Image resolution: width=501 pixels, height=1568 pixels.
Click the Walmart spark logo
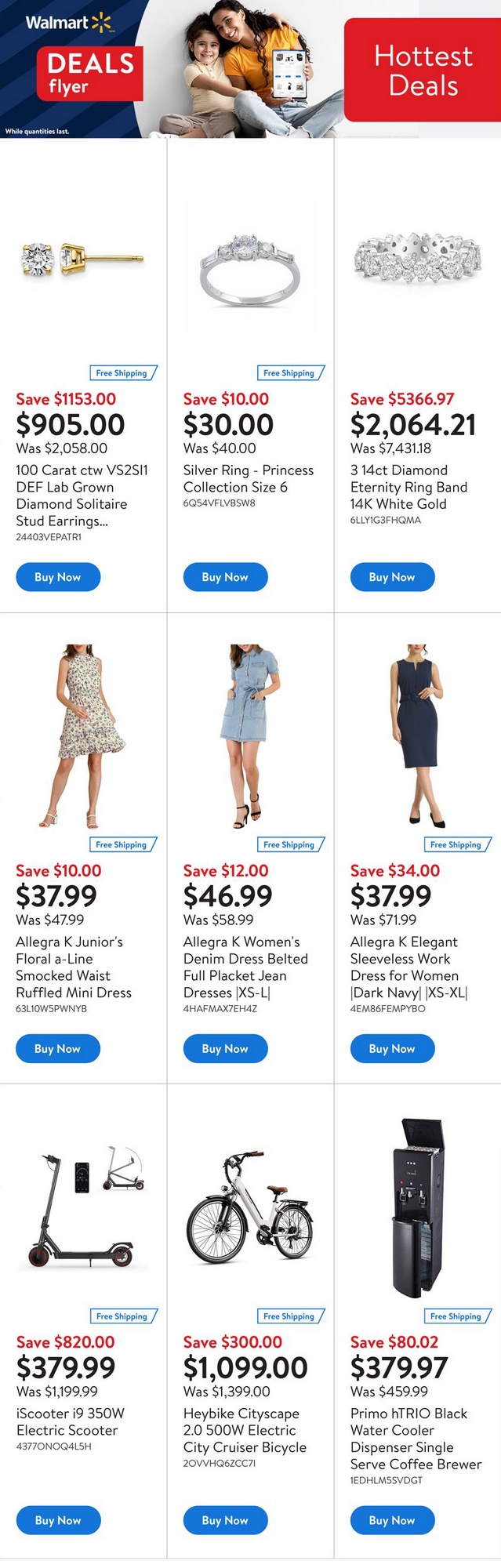102,23
